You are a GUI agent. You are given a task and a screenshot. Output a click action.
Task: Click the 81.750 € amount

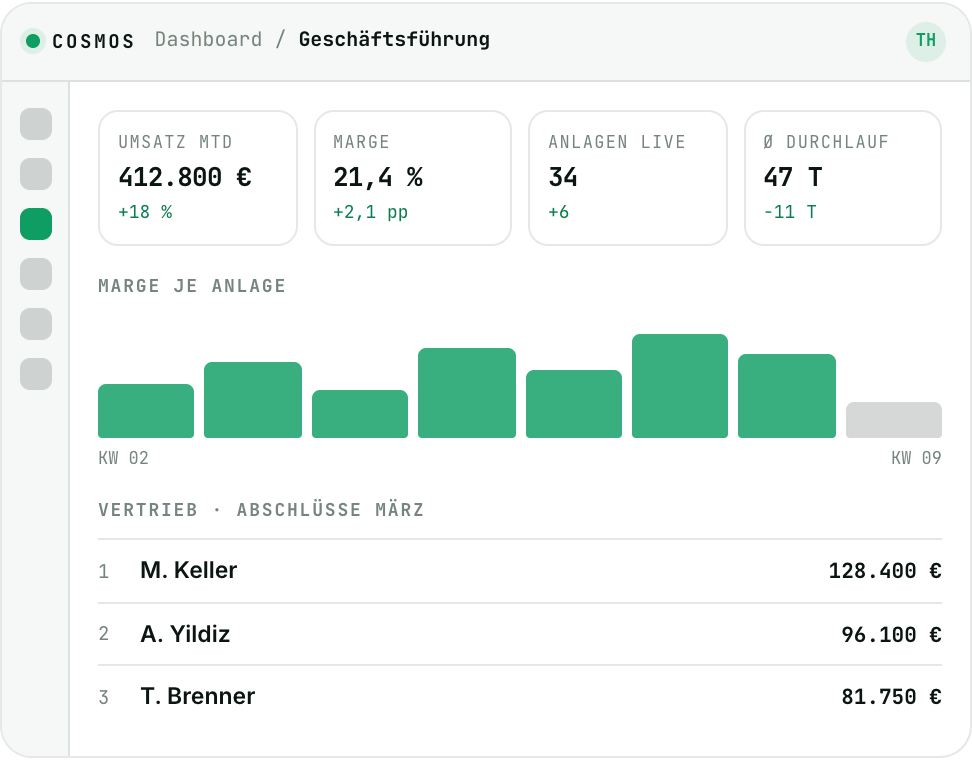click(891, 697)
